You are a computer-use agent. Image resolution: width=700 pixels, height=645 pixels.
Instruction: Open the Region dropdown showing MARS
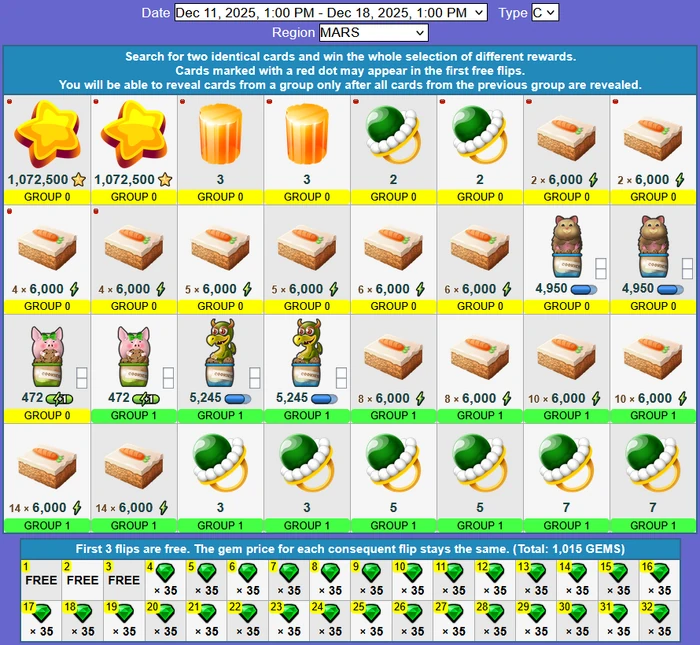pyautogui.click(x=374, y=33)
